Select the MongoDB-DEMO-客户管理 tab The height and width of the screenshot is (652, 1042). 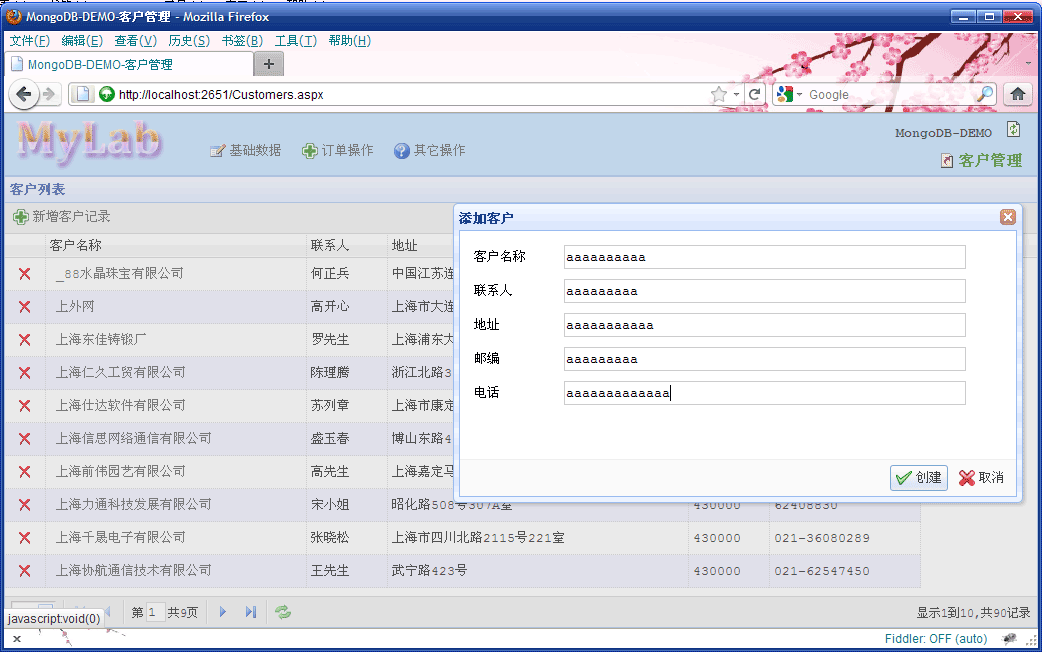pos(130,64)
